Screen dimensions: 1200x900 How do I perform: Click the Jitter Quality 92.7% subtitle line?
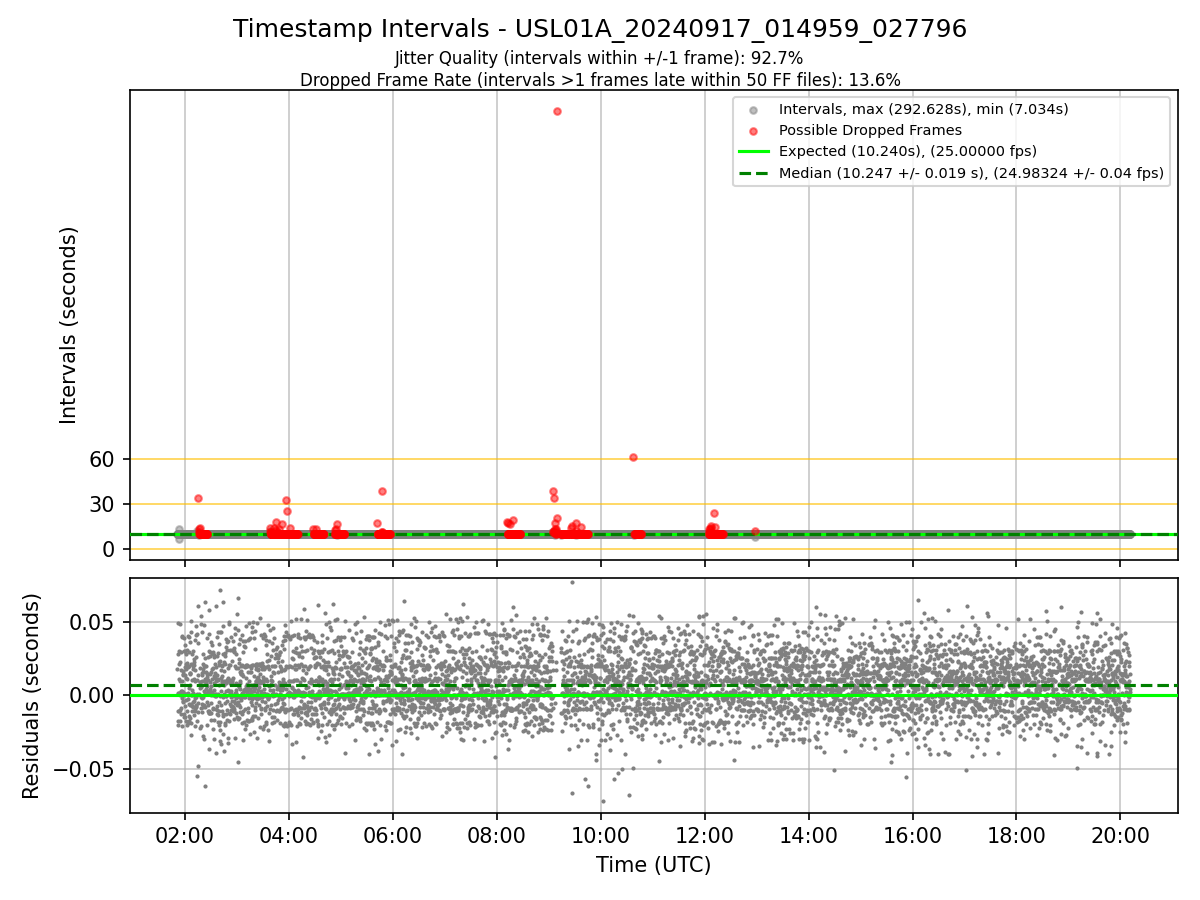click(x=599, y=58)
